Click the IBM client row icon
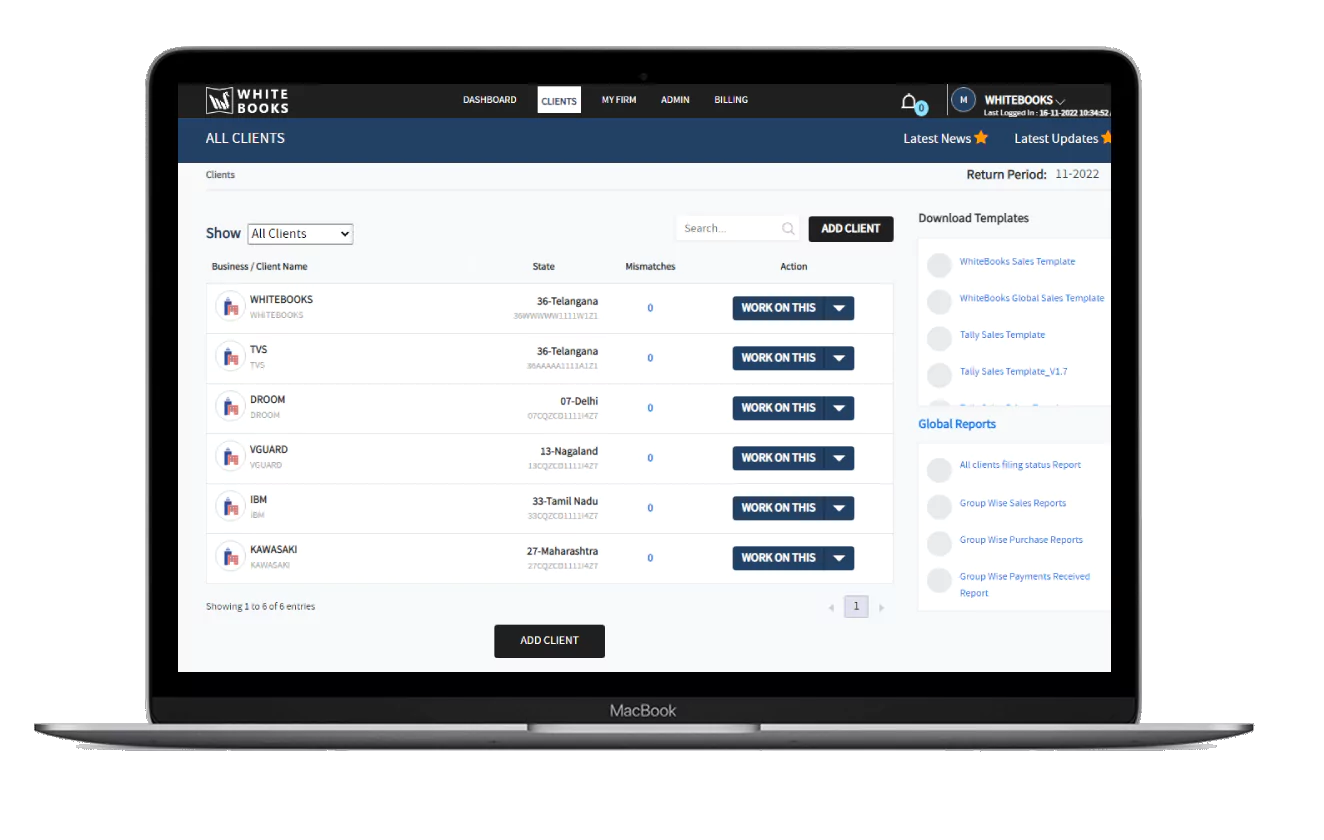 230,507
